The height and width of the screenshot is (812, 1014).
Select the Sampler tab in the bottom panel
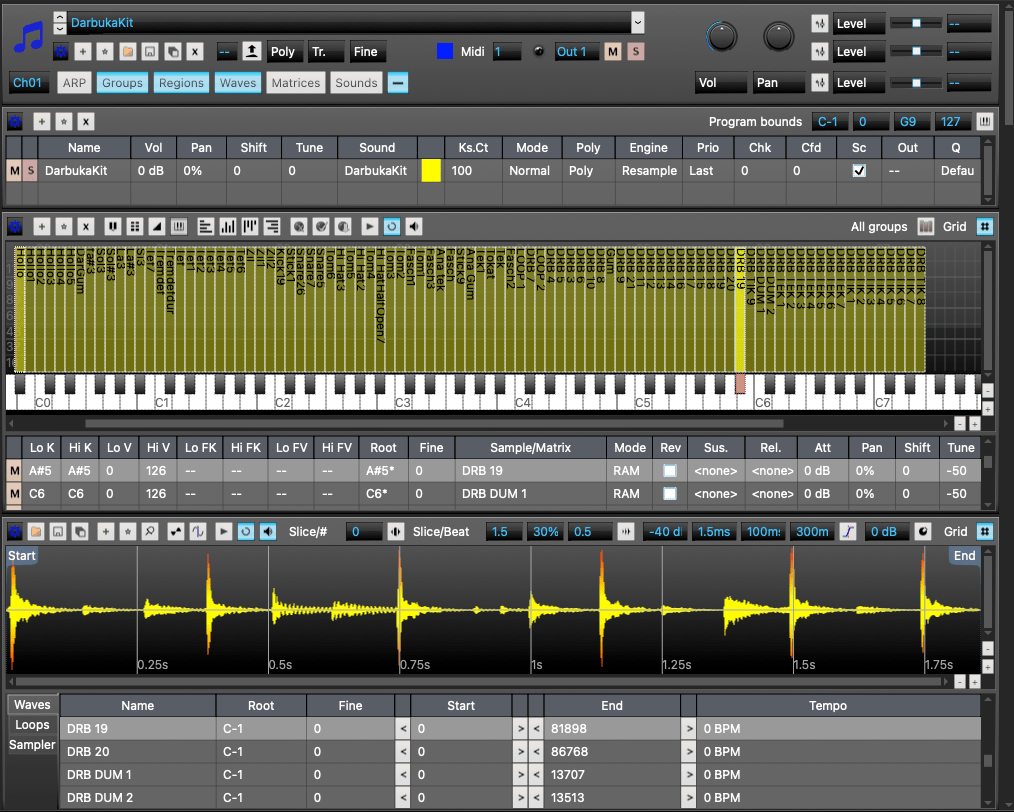click(32, 745)
